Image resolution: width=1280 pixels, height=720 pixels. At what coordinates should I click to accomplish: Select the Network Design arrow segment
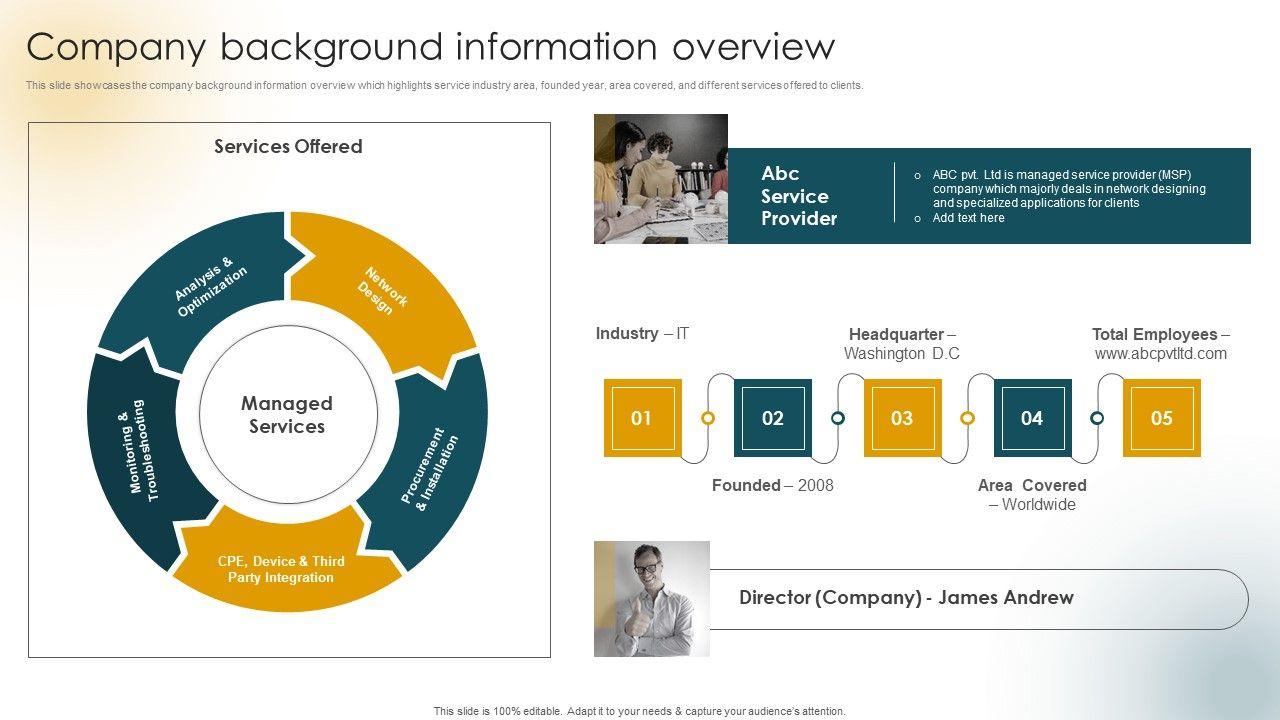click(383, 289)
